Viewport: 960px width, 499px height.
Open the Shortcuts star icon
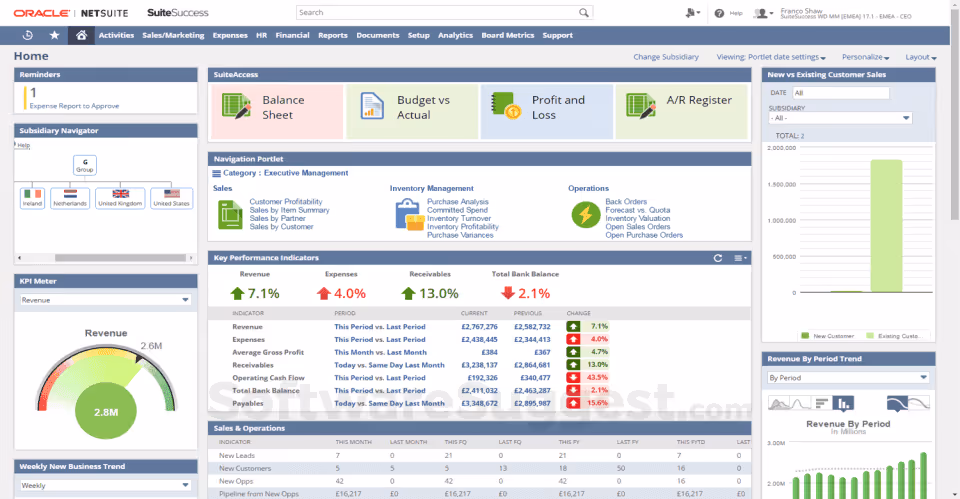click(54, 36)
